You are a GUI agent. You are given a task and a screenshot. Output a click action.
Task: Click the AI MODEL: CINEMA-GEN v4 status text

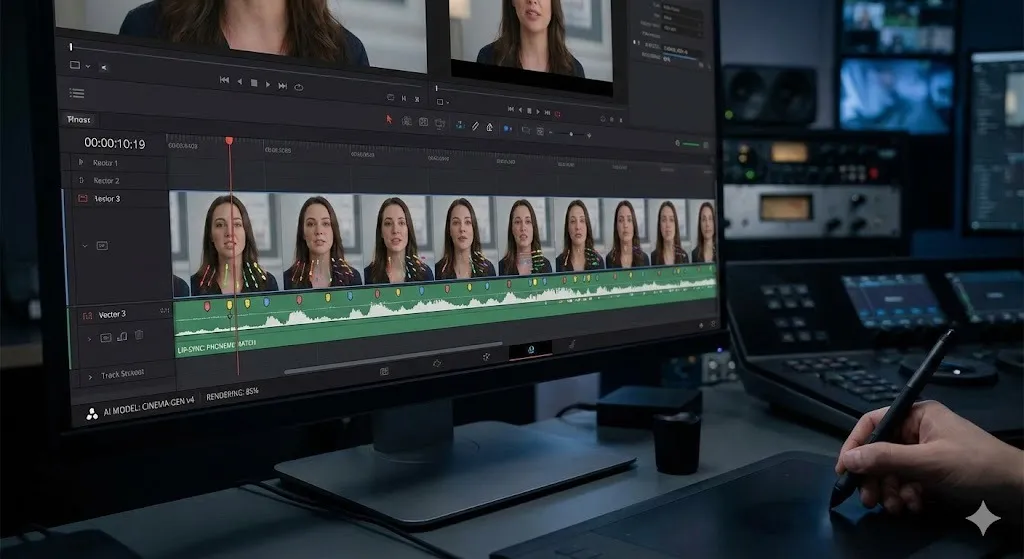click(149, 406)
